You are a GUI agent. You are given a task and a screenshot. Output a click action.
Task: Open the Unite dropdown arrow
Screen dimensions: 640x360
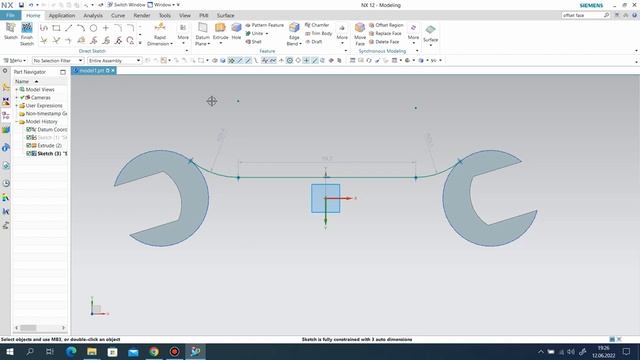tap(267, 33)
